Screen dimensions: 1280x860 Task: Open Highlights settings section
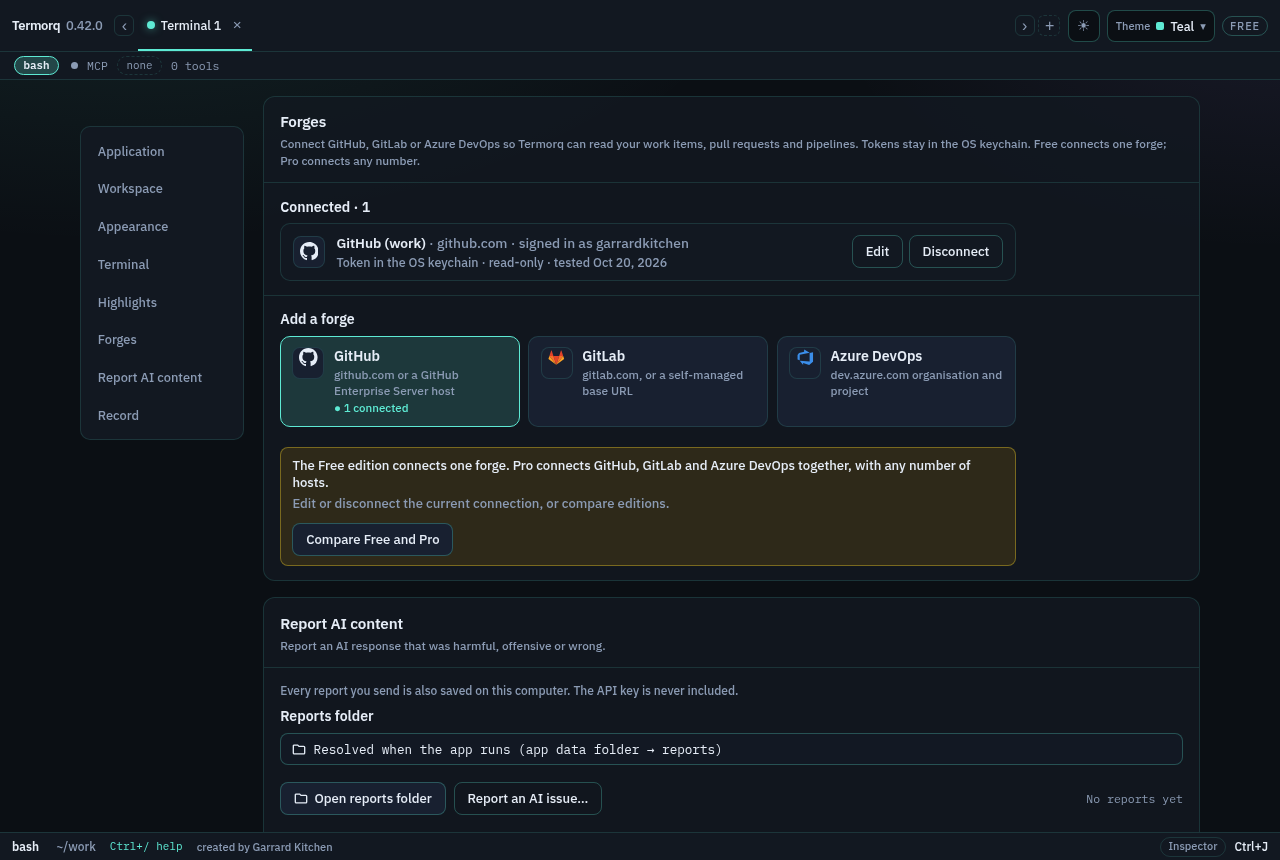click(x=127, y=303)
